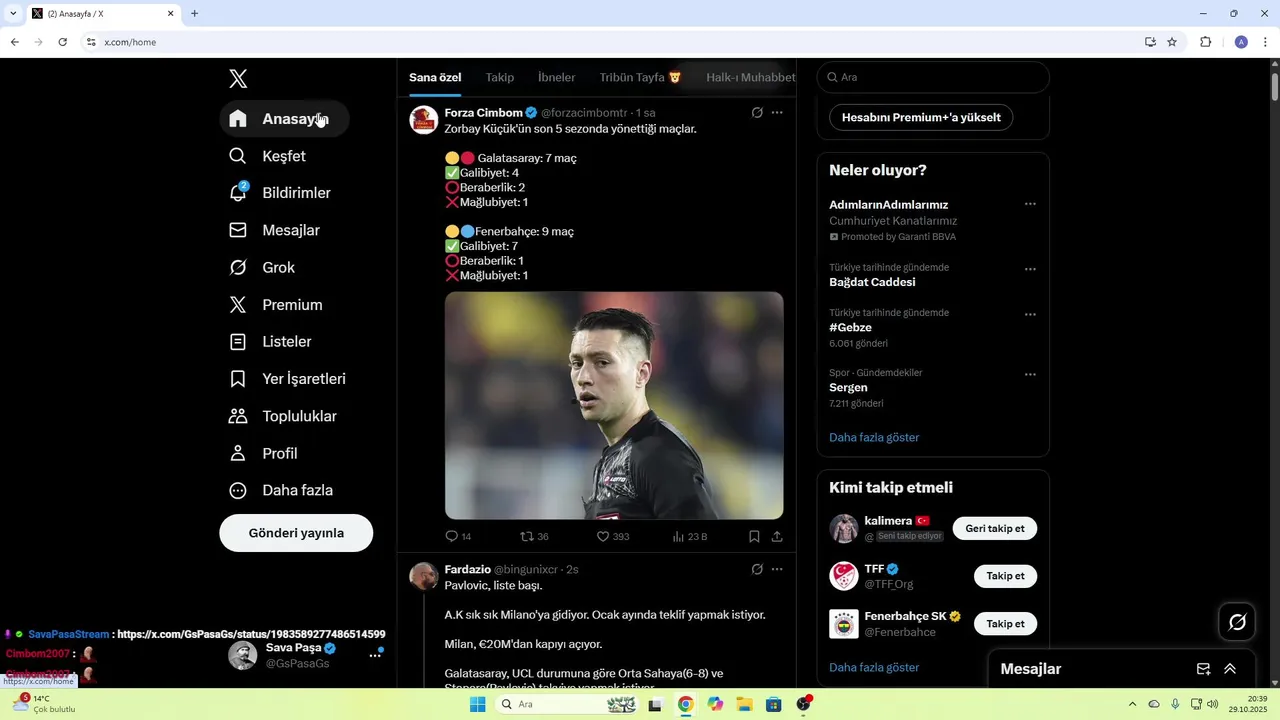The height and width of the screenshot is (720, 1280).
Task: Switch to the İbneler tab
Action: [557, 77]
